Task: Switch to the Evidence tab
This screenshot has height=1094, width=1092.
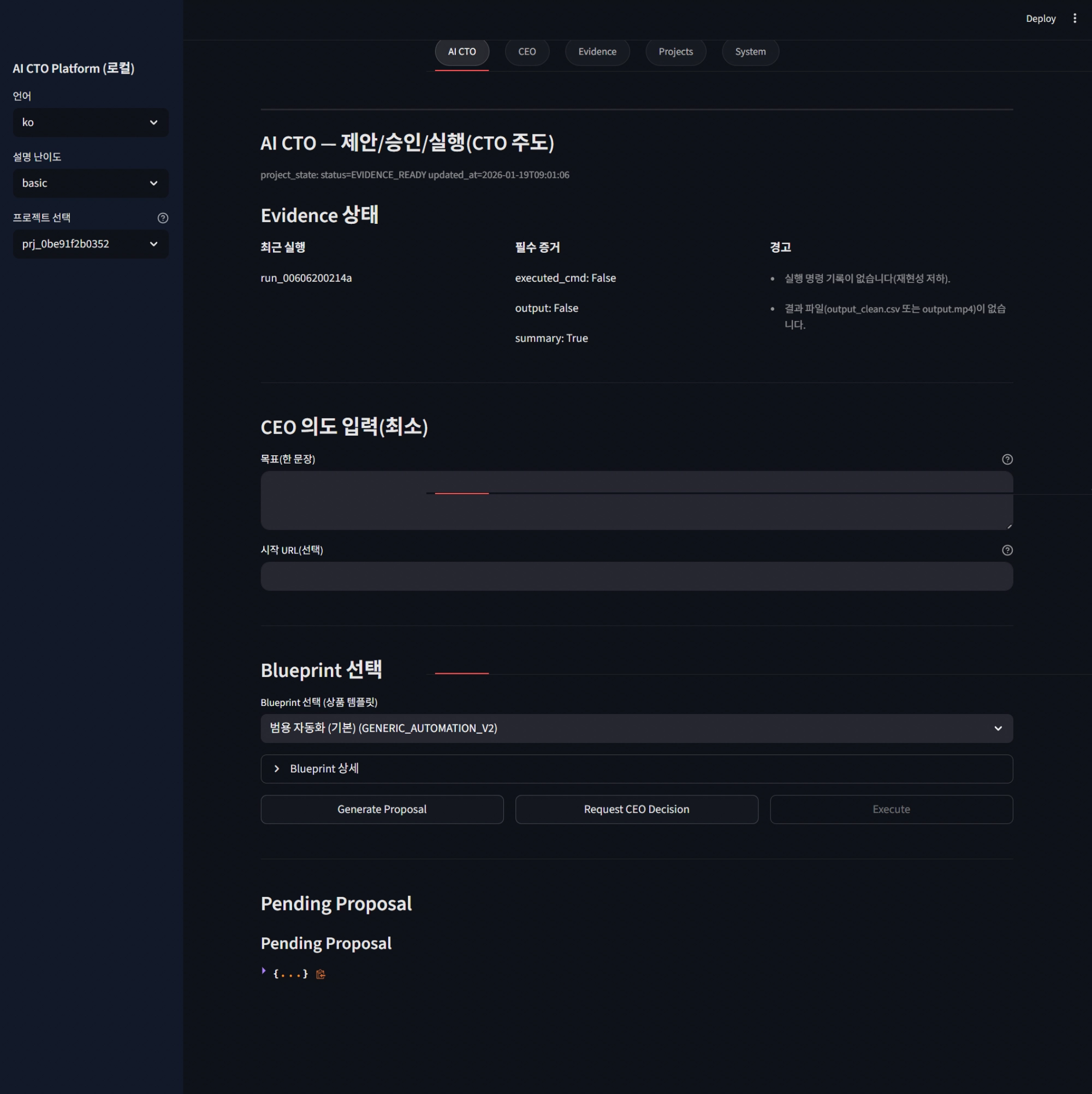Action: [597, 52]
